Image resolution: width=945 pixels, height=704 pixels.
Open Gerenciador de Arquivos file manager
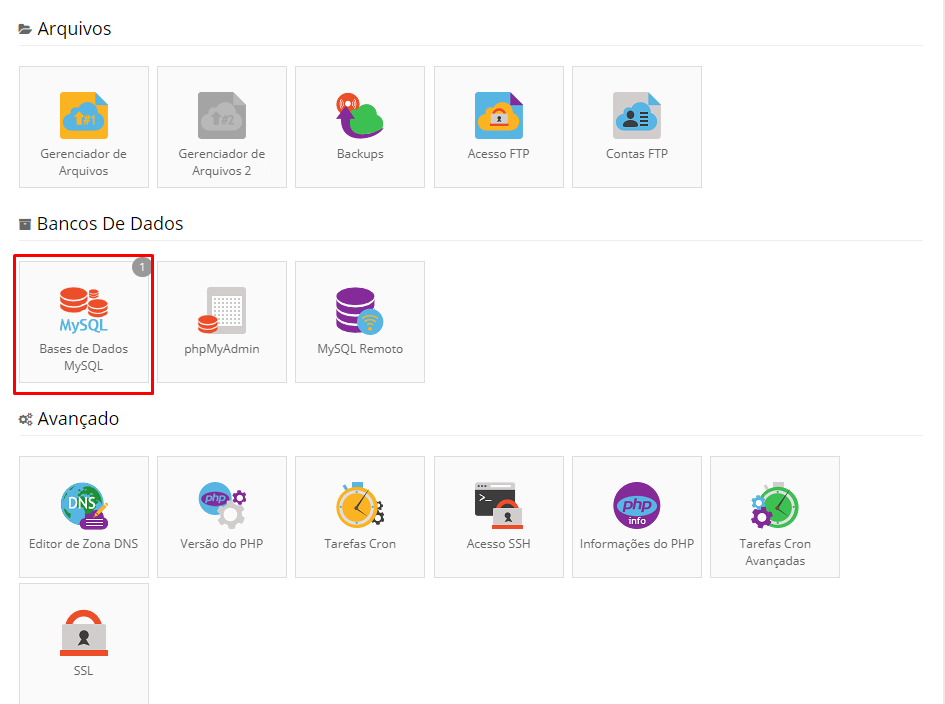tap(84, 126)
